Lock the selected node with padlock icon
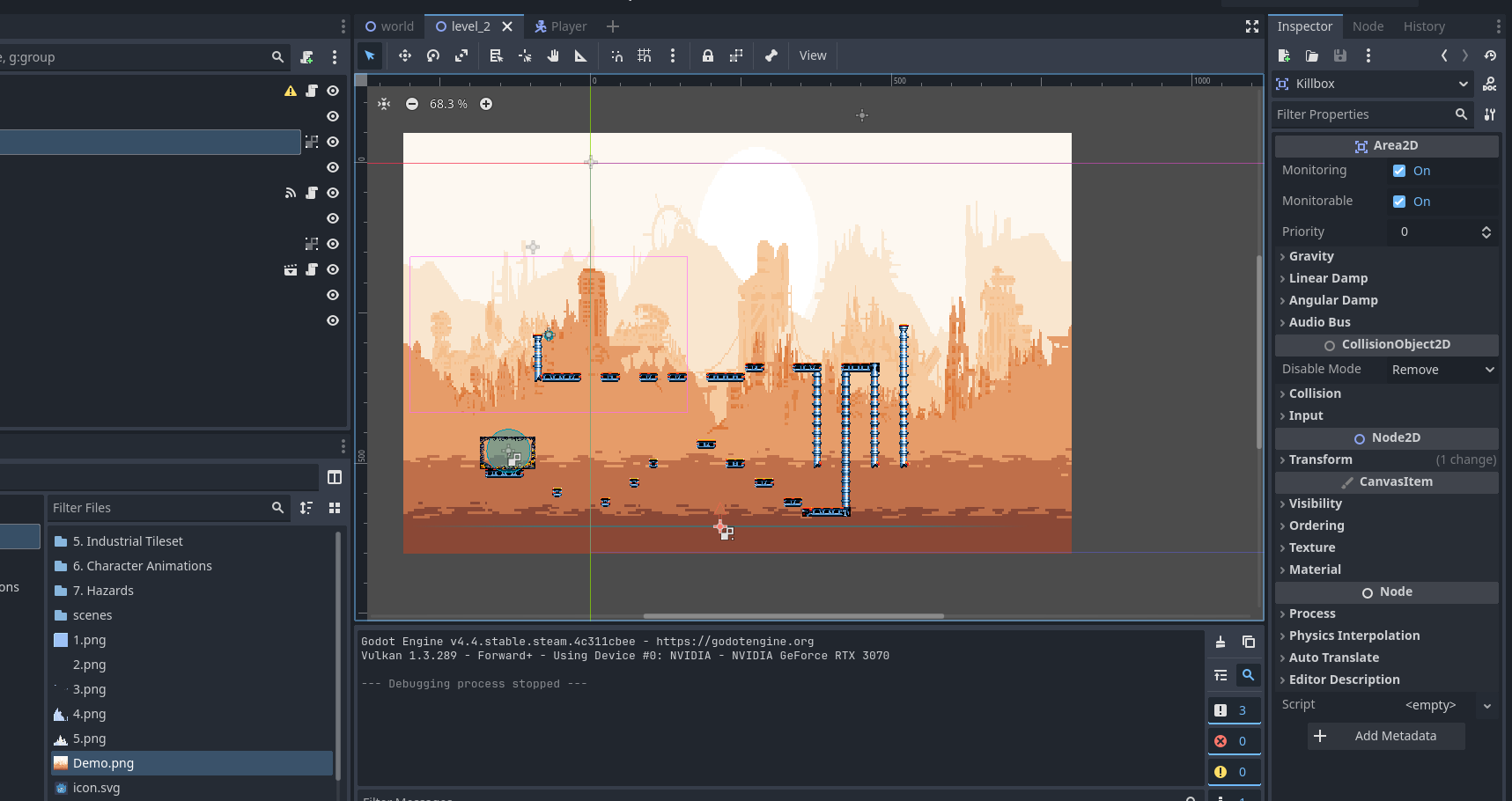The height and width of the screenshot is (801, 1512). (x=707, y=55)
